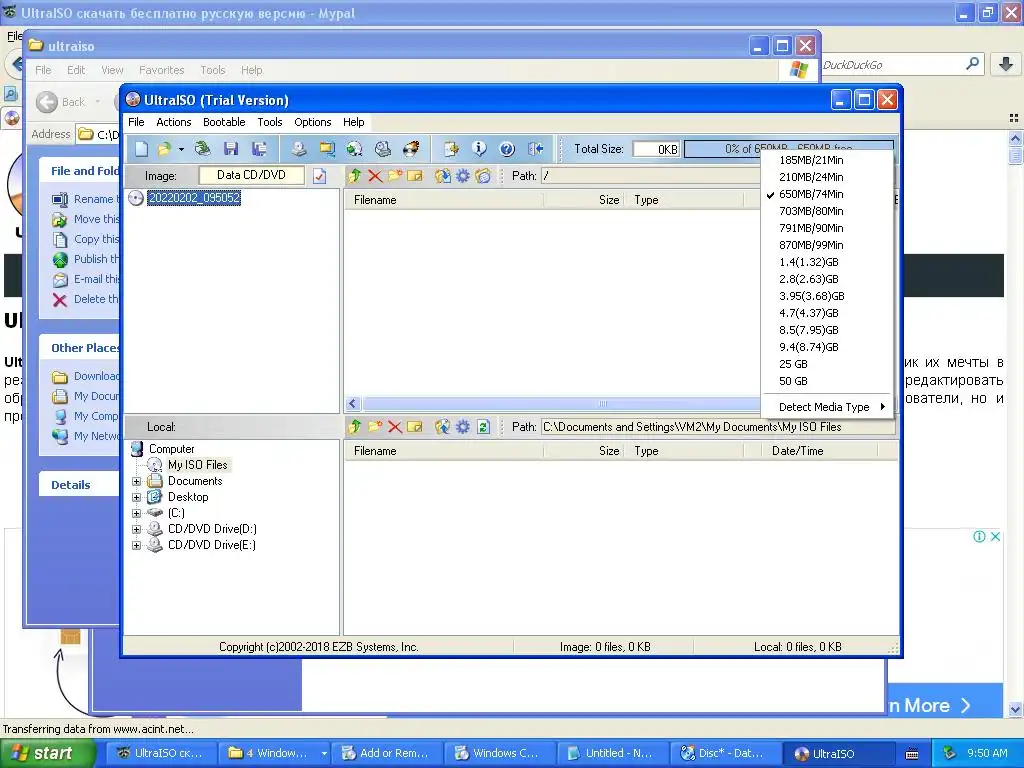Click the gear icon in image pane toolbar
Image resolution: width=1024 pixels, height=768 pixels.
pos(463,176)
